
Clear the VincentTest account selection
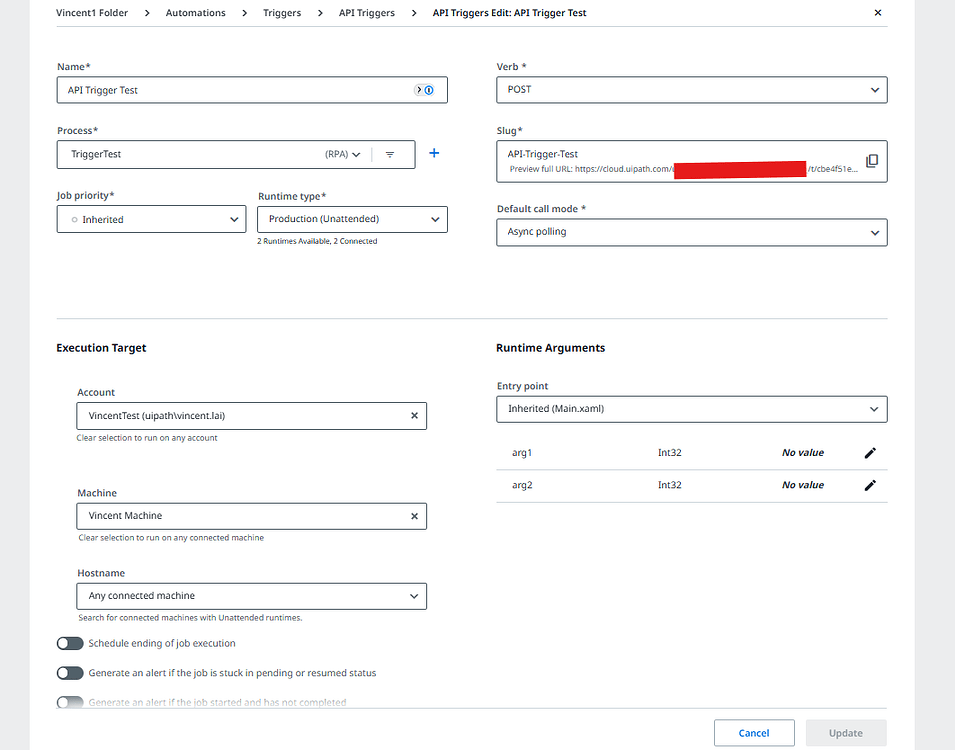pyautogui.click(x=414, y=415)
